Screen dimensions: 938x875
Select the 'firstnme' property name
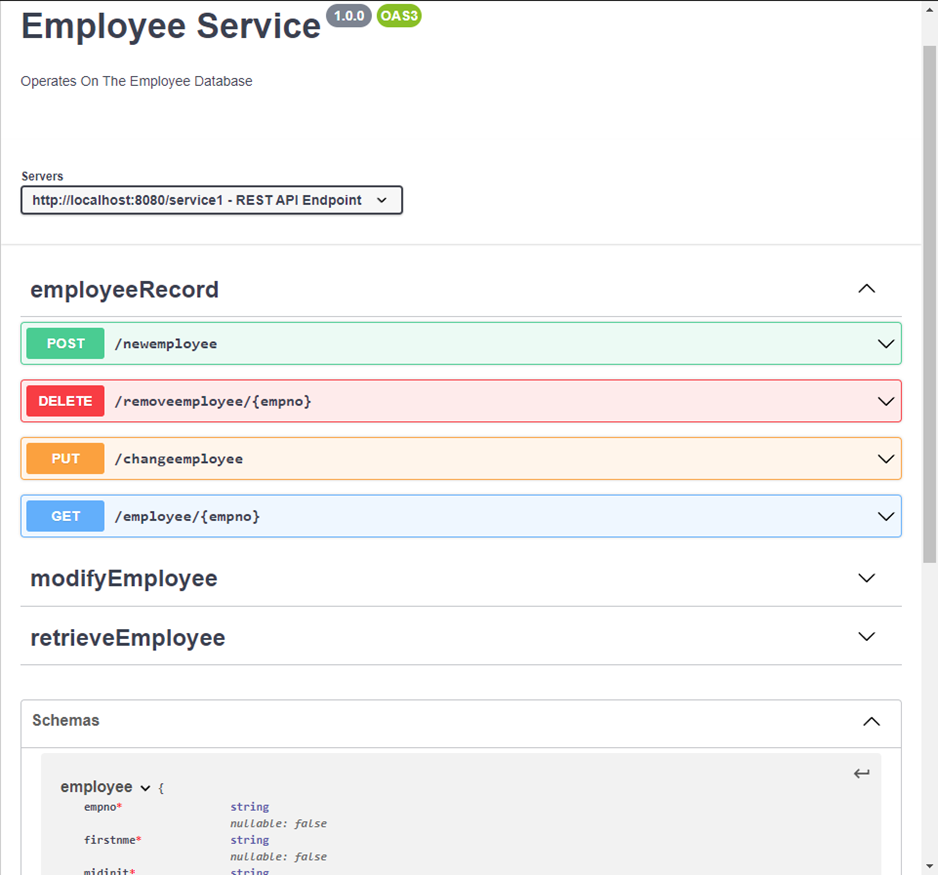coord(109,840)
